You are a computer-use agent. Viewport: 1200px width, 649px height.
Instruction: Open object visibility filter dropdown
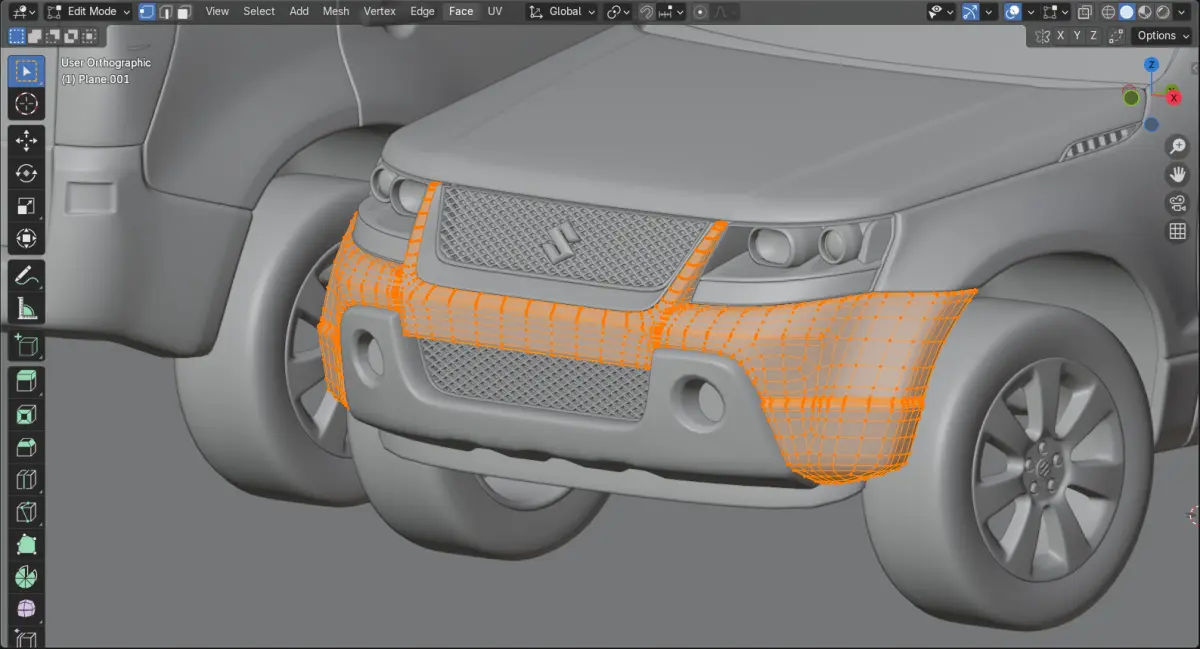[942, 12]
